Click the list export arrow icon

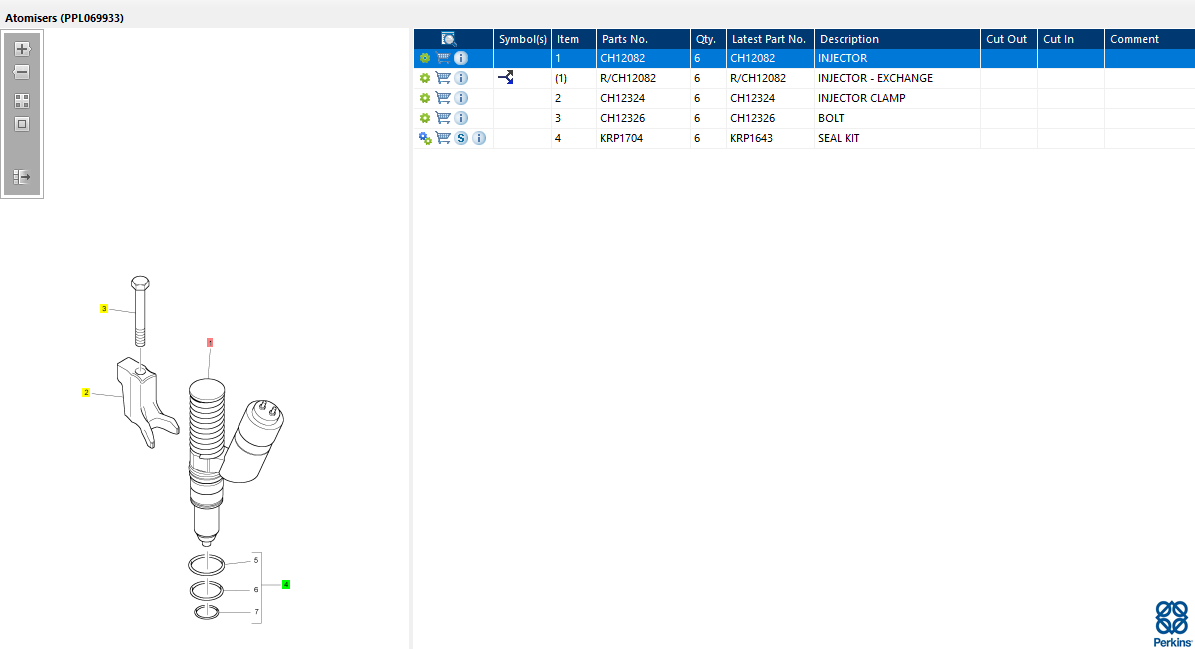[22, 177]
